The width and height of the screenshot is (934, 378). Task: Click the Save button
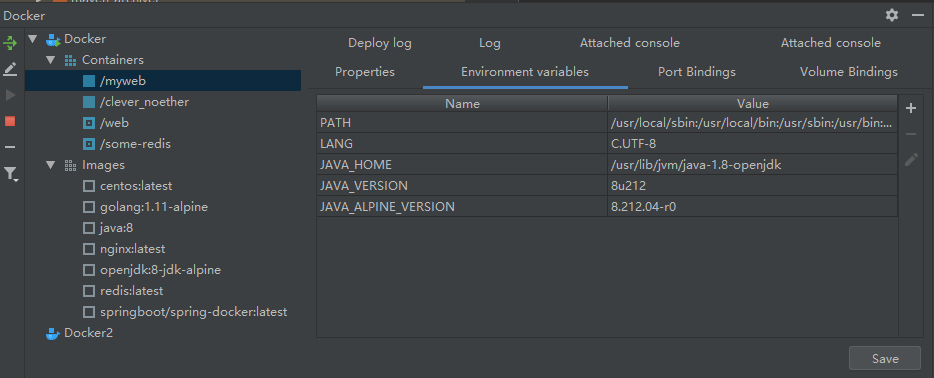click(885, 358)
